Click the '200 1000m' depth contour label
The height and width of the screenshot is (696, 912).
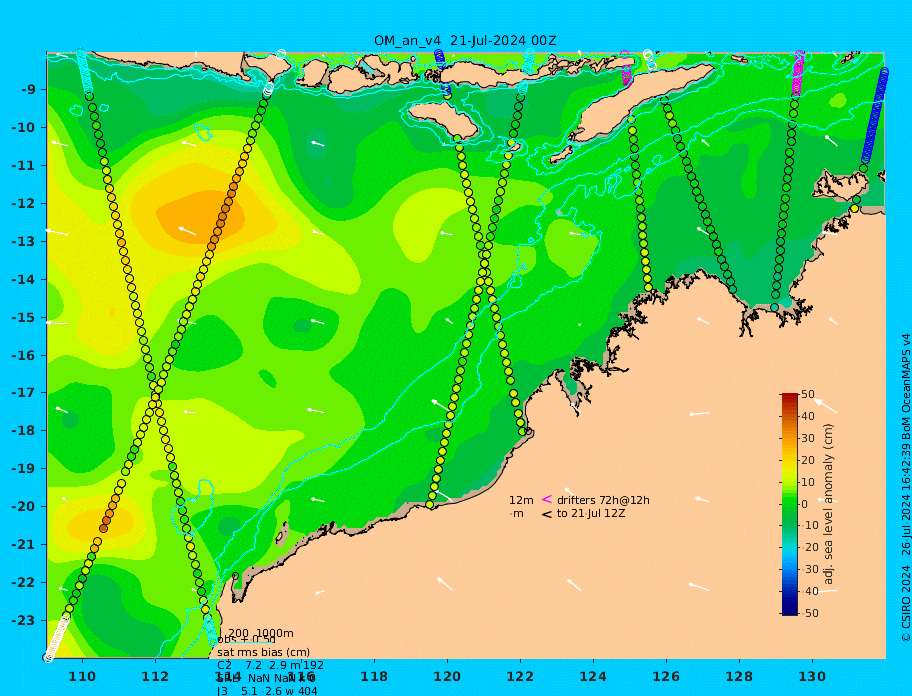(x=261, y=633)
